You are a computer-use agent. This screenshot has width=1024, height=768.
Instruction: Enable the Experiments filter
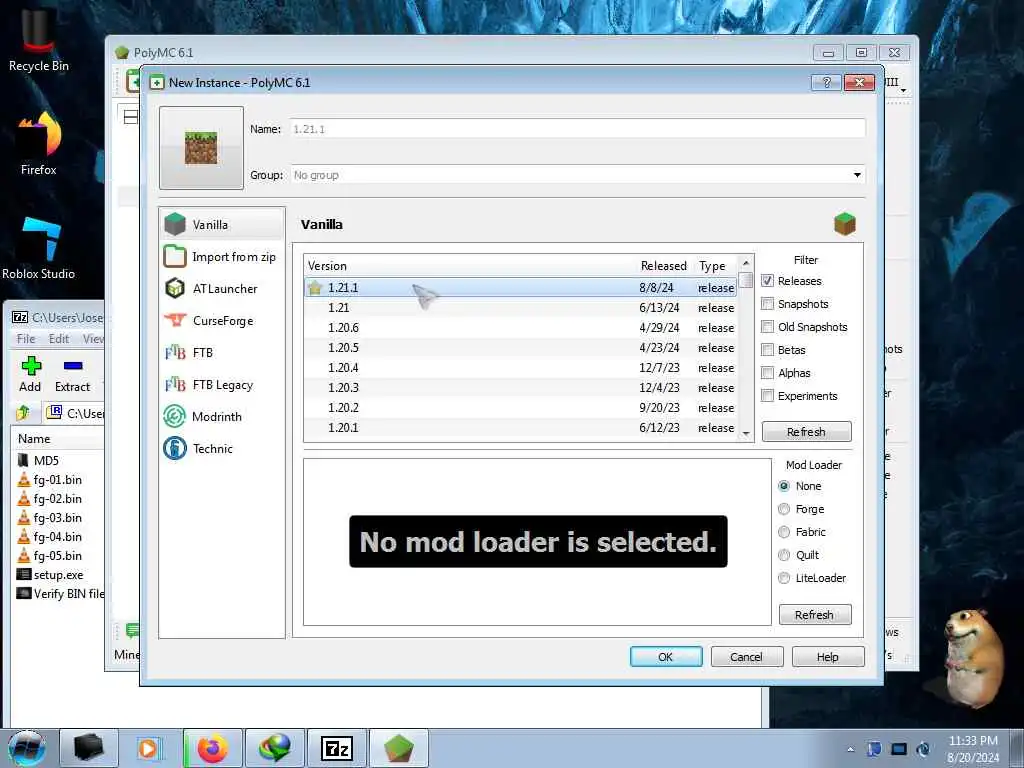767,396
